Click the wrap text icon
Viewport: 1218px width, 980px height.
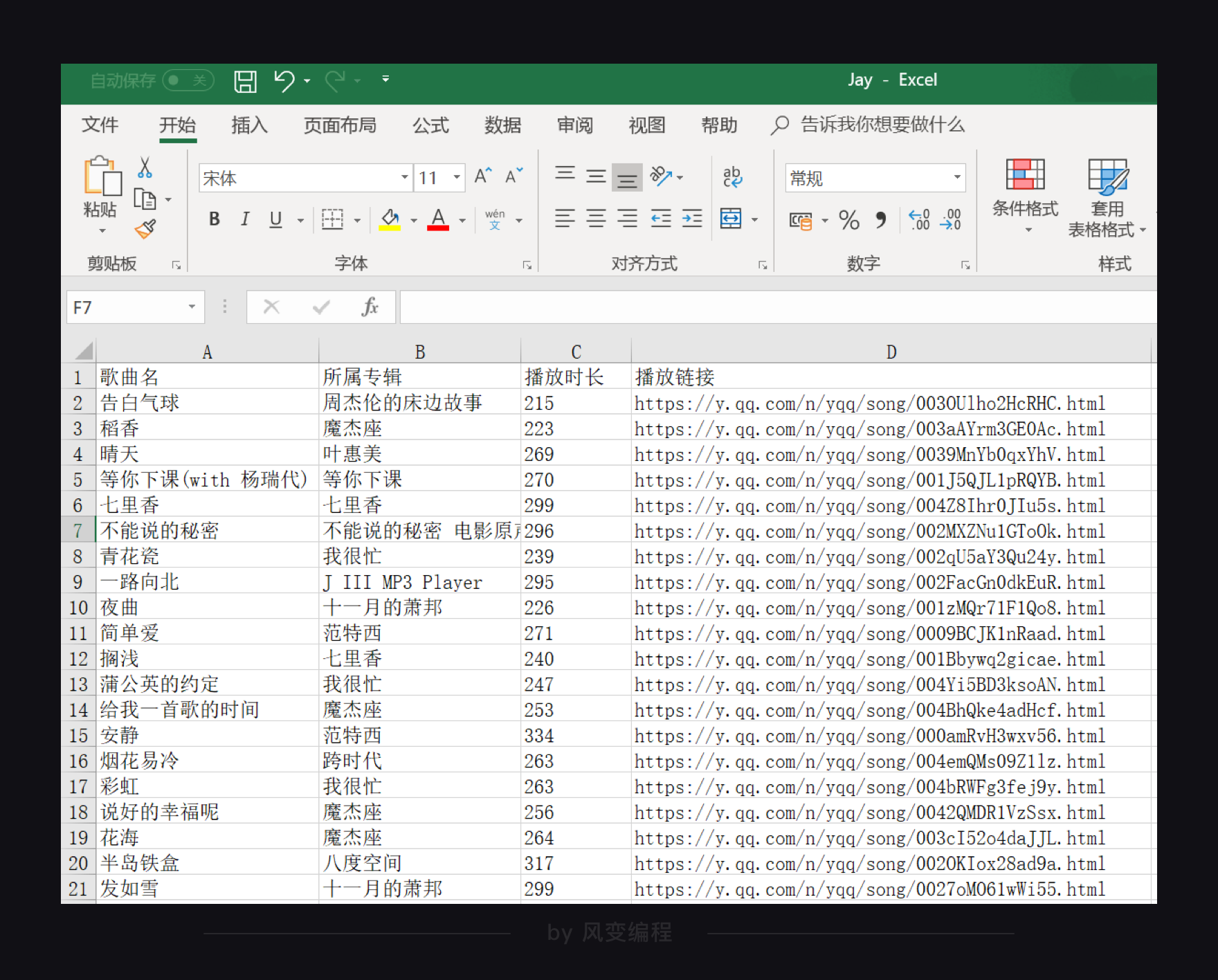732,176
